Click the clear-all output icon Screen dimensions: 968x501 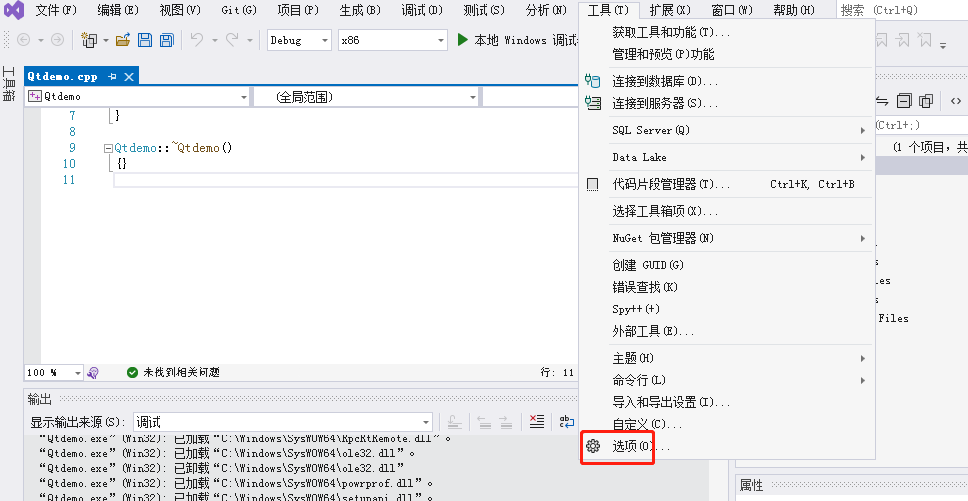point(537,422)
